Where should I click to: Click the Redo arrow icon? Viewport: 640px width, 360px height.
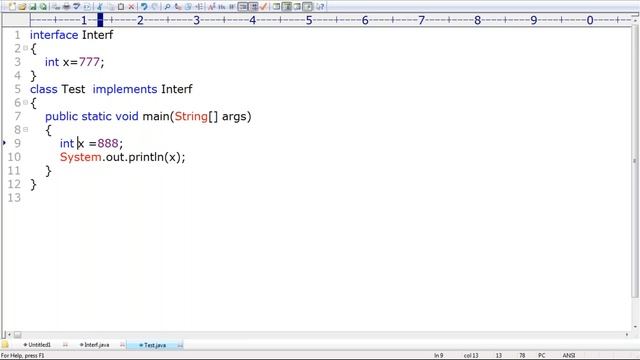click(x=154, y=7)
